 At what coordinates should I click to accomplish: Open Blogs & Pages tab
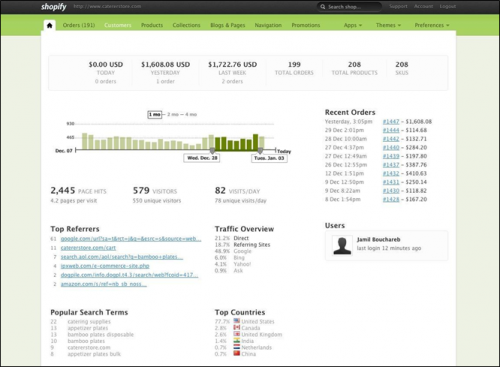click(228, 25)
